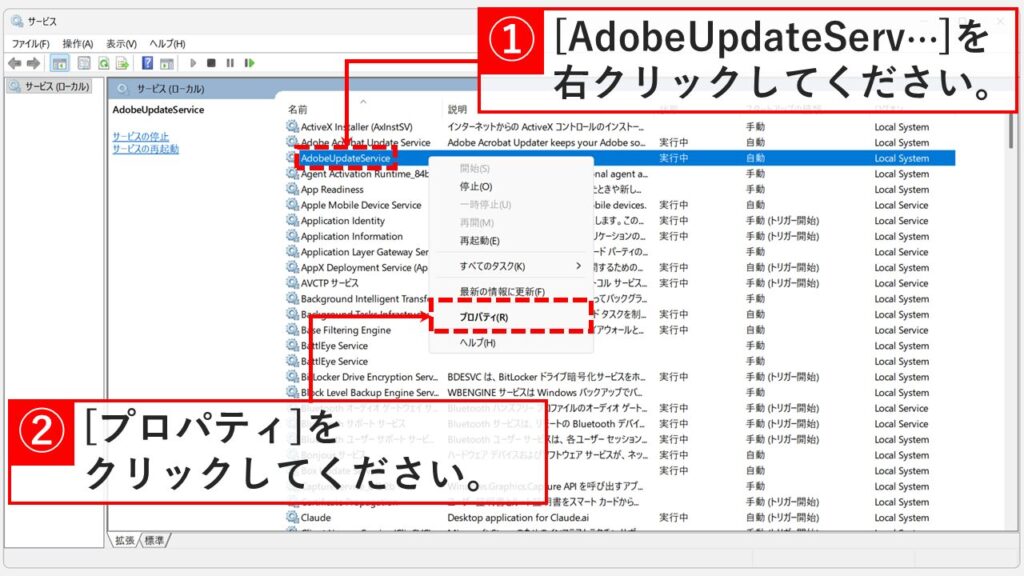Toggle the show/hide console tree toolbar icon
Screen dimensions: 1024x576
pos(59,63)
